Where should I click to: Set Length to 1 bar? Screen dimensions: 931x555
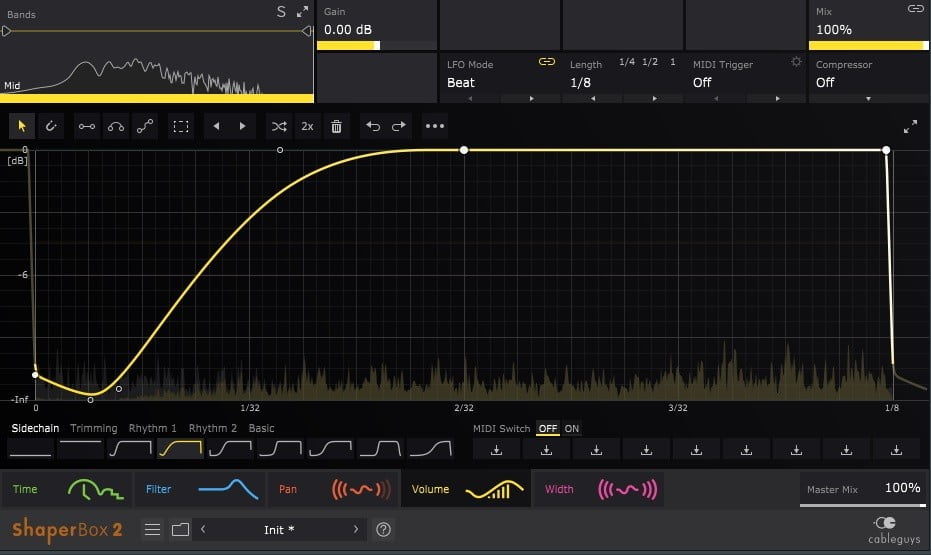(673, 62)
